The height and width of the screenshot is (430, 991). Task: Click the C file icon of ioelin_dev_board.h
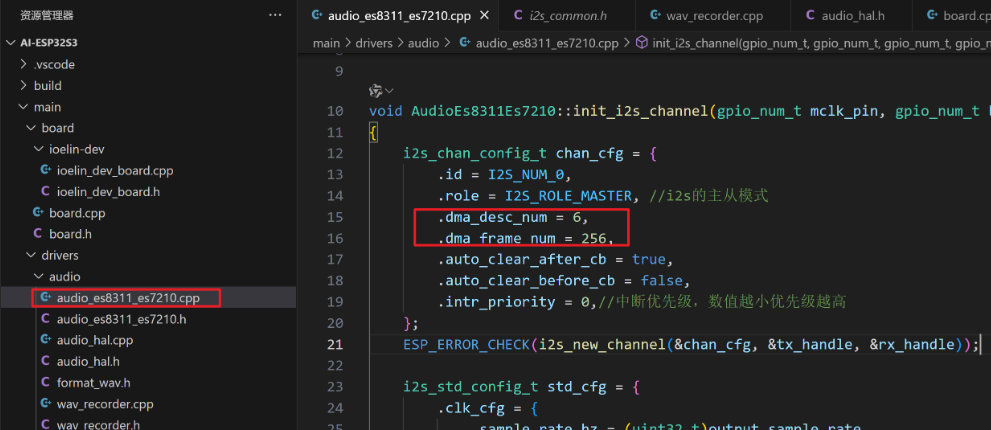(45, 192)
